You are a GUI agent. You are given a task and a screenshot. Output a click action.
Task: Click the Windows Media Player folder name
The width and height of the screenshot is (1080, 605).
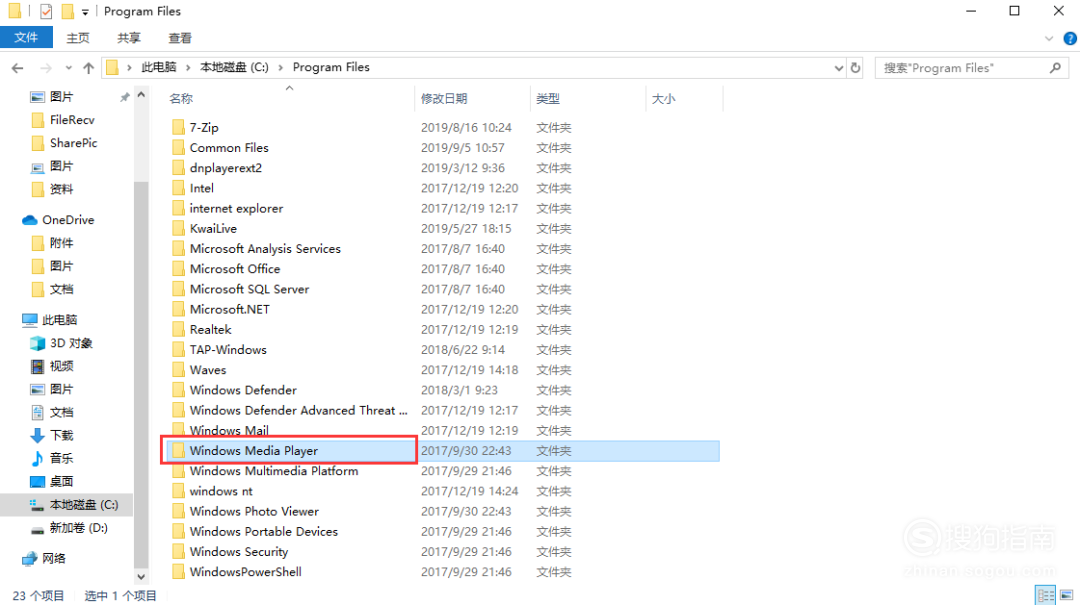(x=253, y=451)
